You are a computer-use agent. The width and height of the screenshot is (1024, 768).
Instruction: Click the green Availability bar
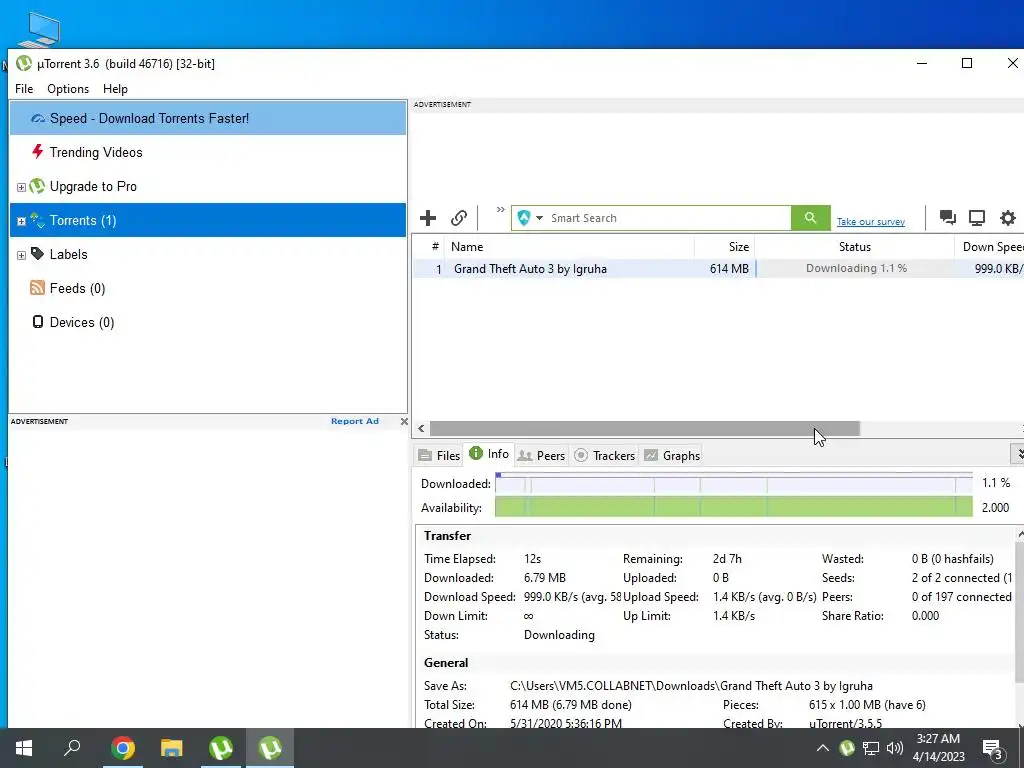pyautogui.click(x=733, y=507)
